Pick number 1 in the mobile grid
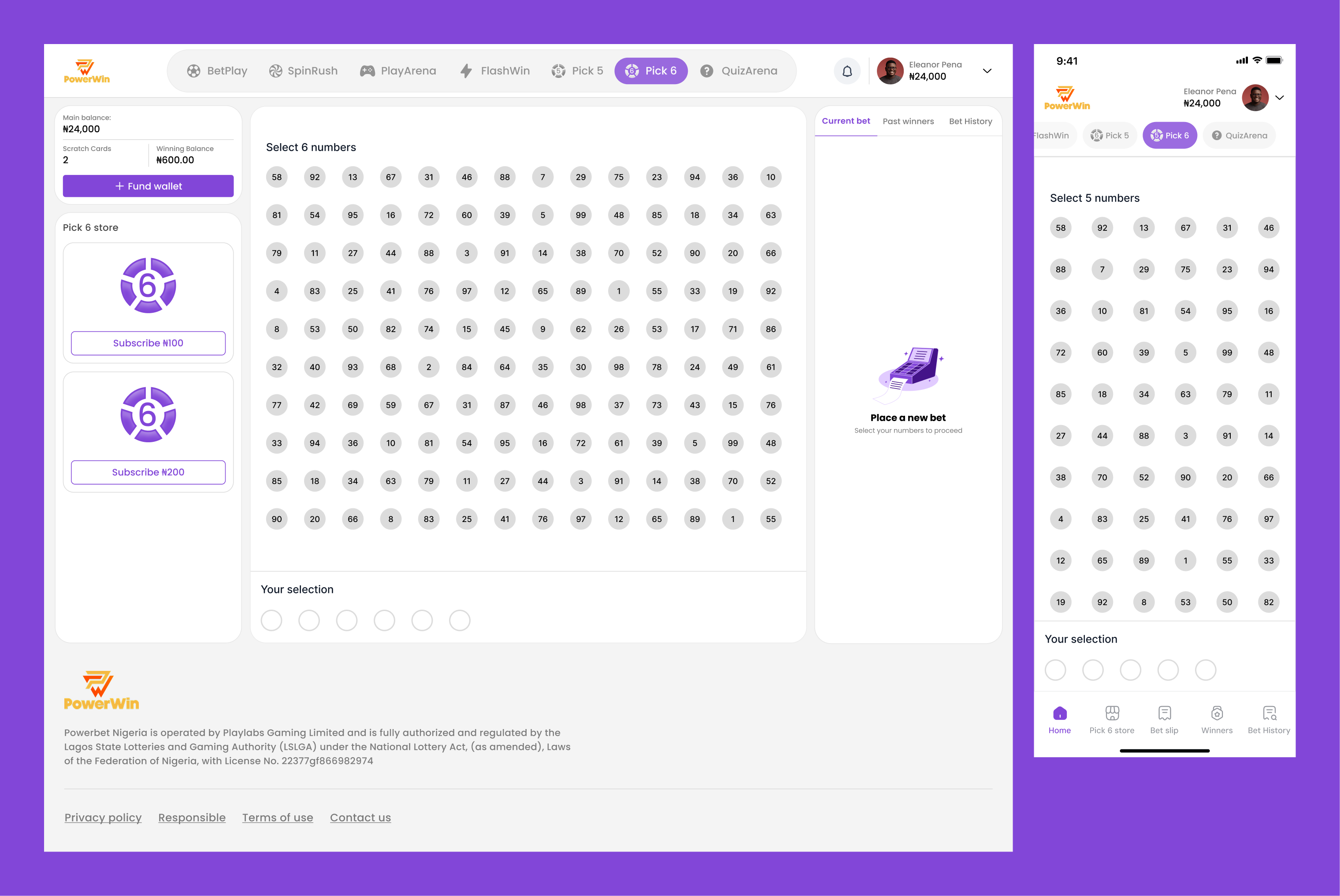Screen dimensions: 1340x896 tap(1186, 561)
